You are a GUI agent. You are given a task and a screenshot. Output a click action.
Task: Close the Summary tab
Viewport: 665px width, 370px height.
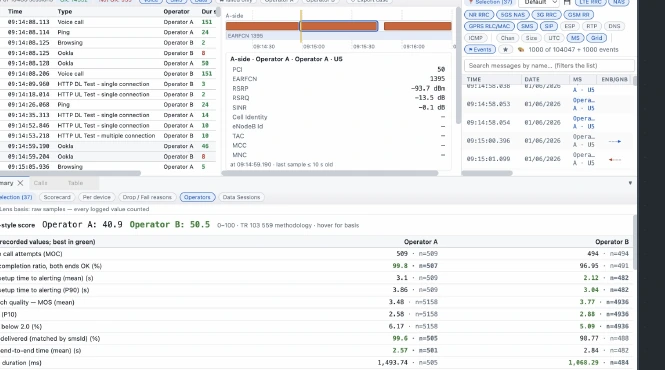tap(20, 183)
